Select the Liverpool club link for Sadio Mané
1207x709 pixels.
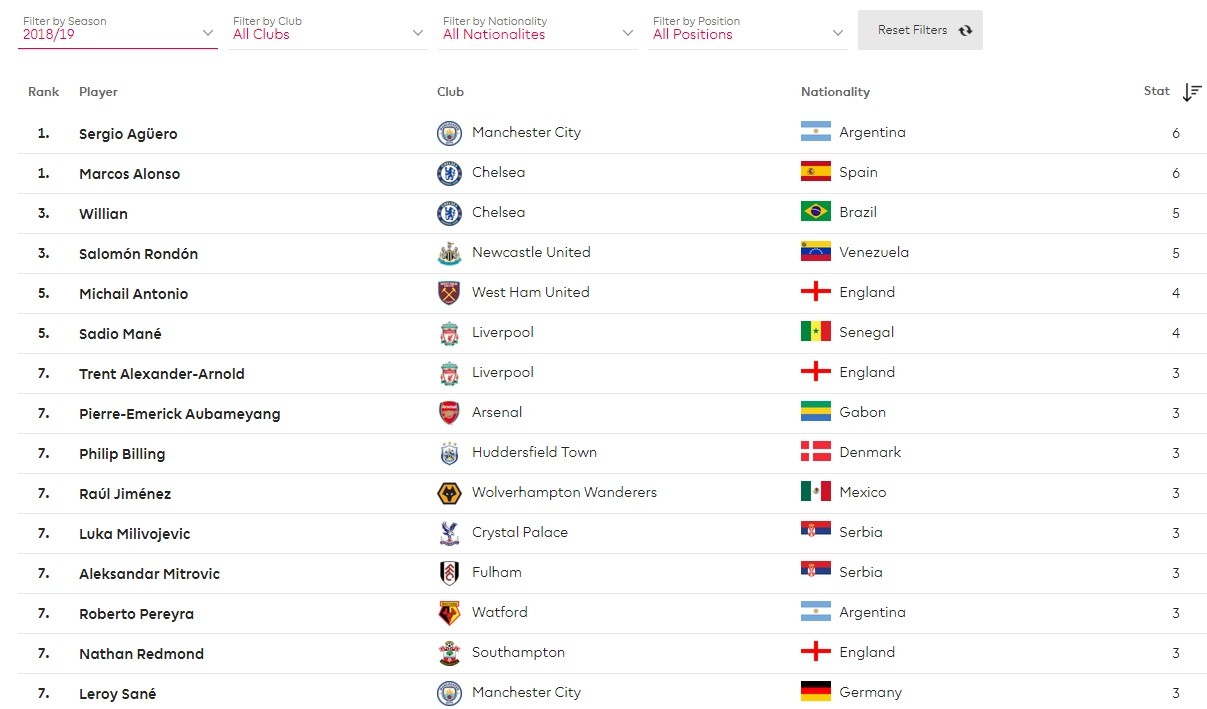click(x=502, y=332)
